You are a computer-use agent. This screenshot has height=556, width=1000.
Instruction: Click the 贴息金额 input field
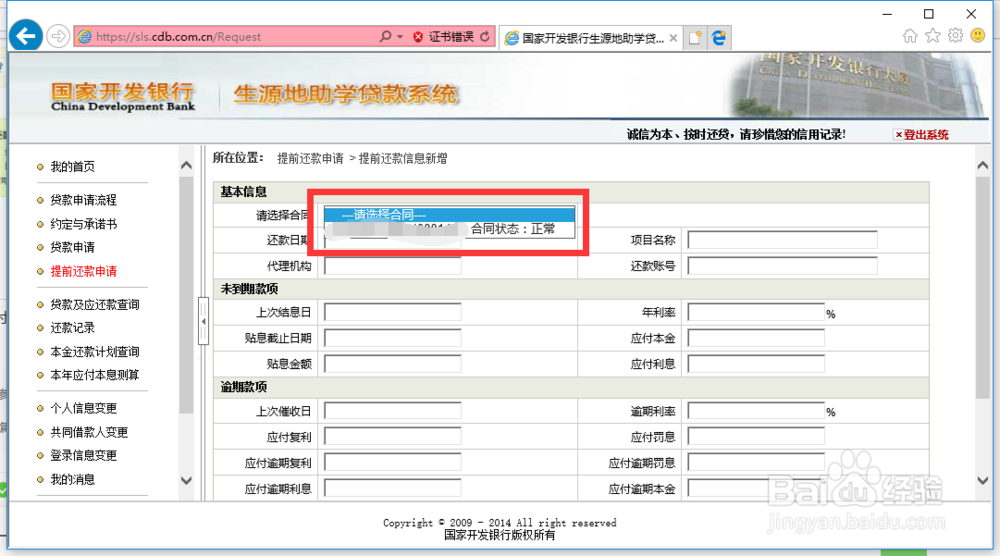click(393, 364)
